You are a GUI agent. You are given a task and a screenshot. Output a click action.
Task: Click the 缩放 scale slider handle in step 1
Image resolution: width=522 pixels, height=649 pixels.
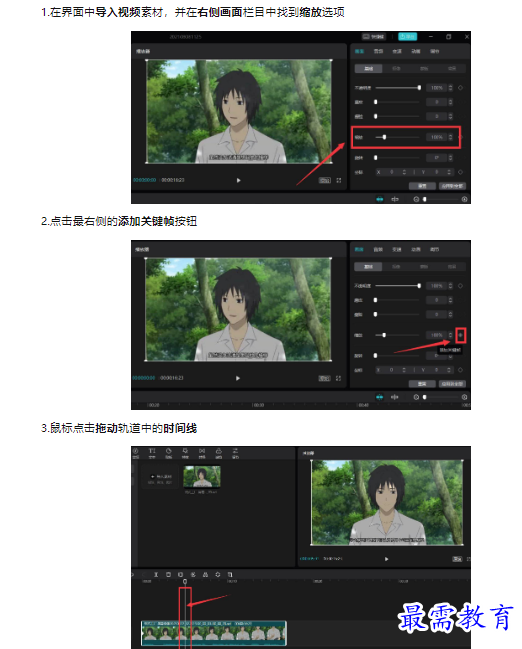tap(384, 137)
